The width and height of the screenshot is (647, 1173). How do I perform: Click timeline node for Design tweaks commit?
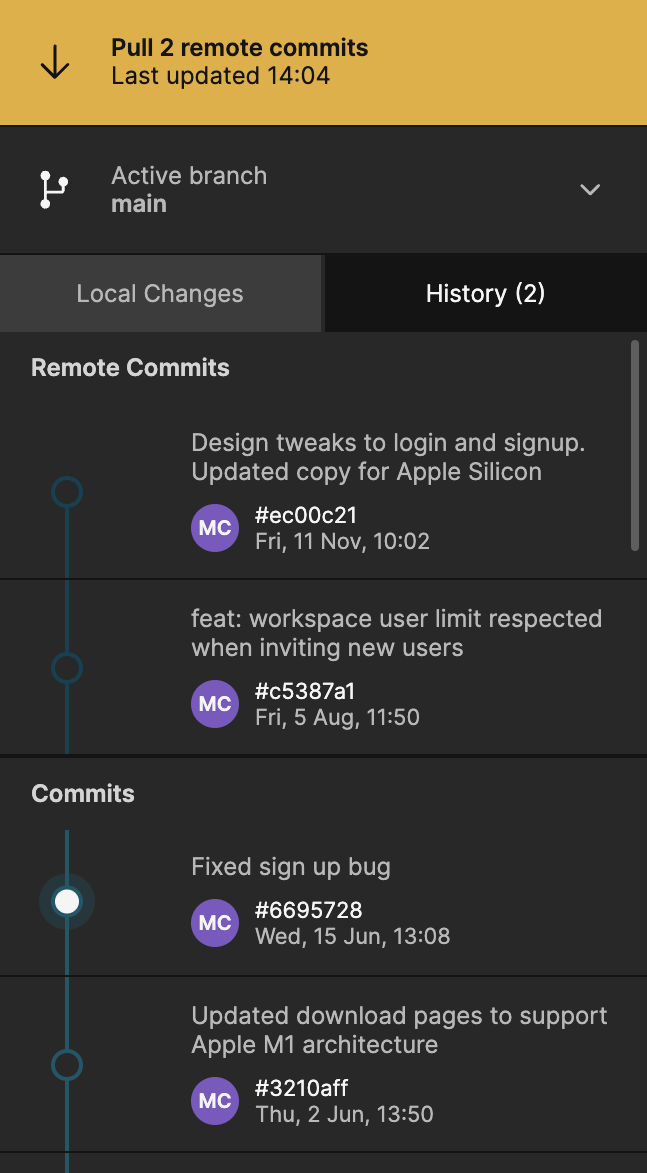(x=67, y=492)
